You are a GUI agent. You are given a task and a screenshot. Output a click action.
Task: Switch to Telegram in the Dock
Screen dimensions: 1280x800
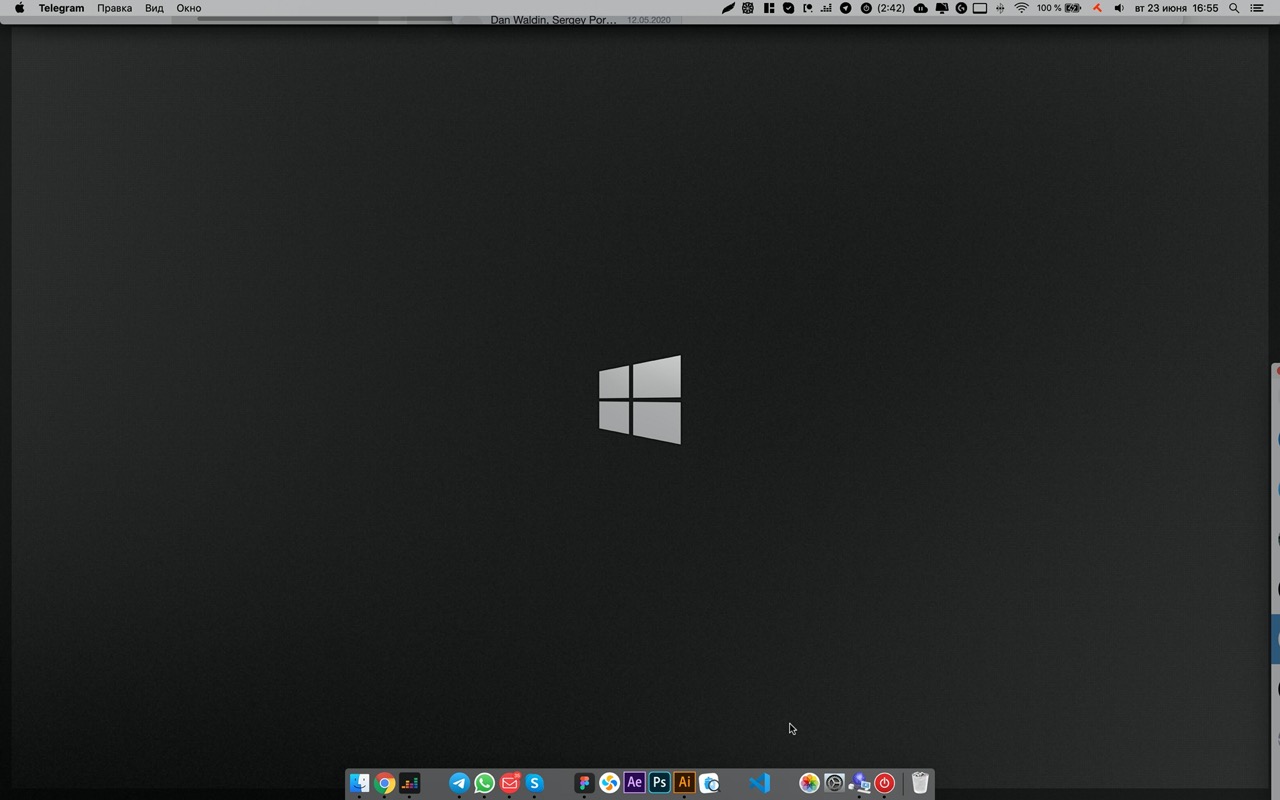[x=459, y=783]
